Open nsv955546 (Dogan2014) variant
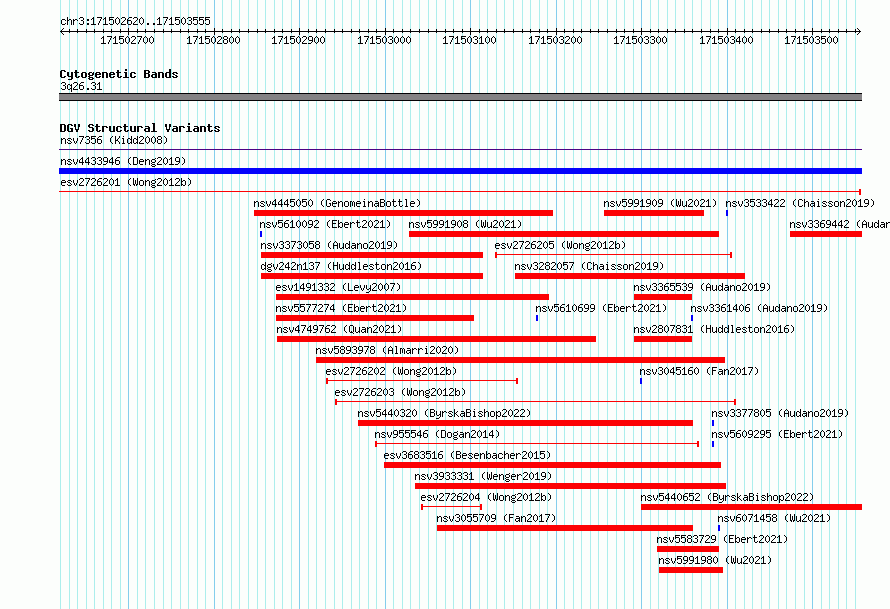 [437, 434]
